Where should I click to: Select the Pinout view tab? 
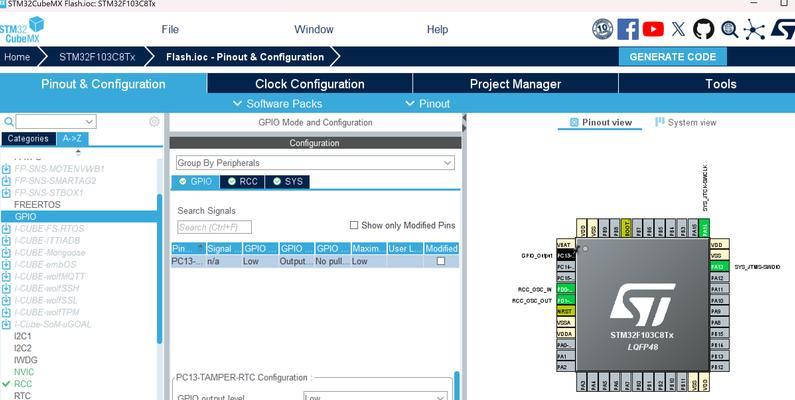[600, 122]
